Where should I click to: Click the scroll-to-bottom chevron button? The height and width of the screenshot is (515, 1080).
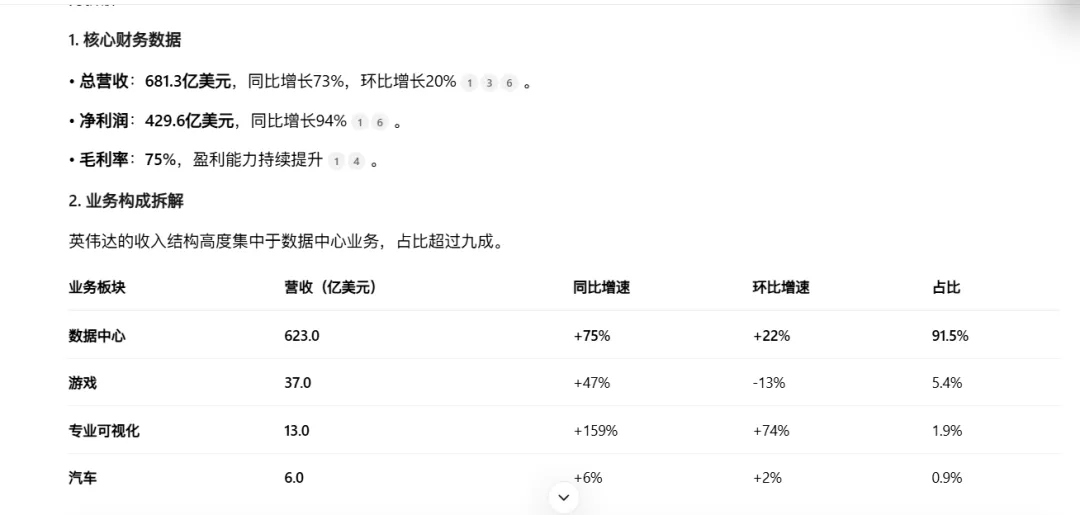[564, 497]
